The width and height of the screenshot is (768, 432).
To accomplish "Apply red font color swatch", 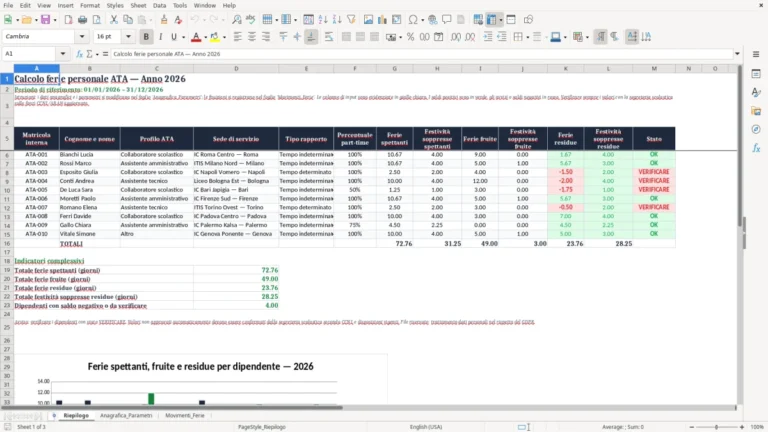I will (196, 37).
